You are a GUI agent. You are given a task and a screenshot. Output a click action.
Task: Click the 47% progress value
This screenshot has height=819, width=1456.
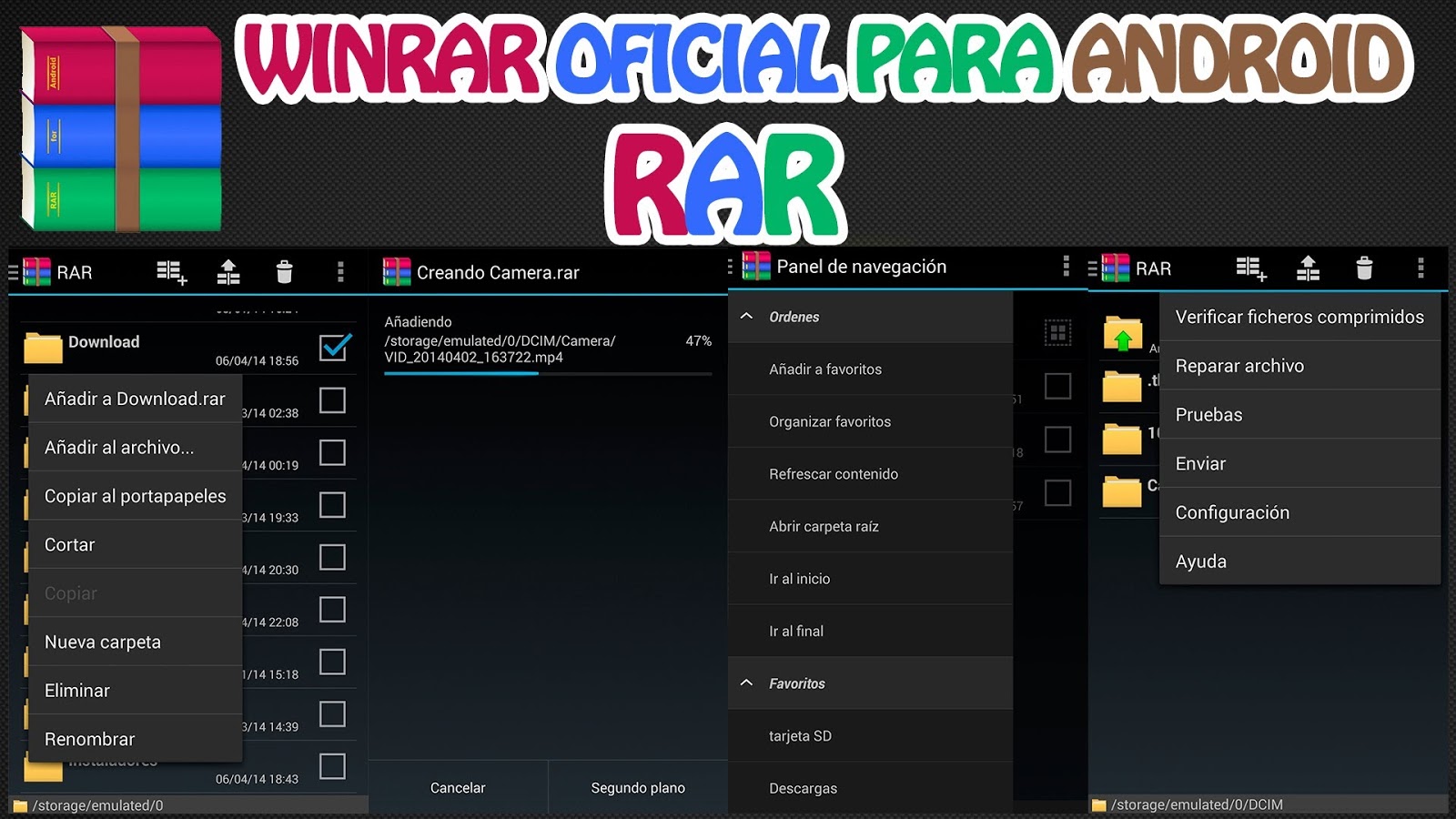[x=698, y=341]
